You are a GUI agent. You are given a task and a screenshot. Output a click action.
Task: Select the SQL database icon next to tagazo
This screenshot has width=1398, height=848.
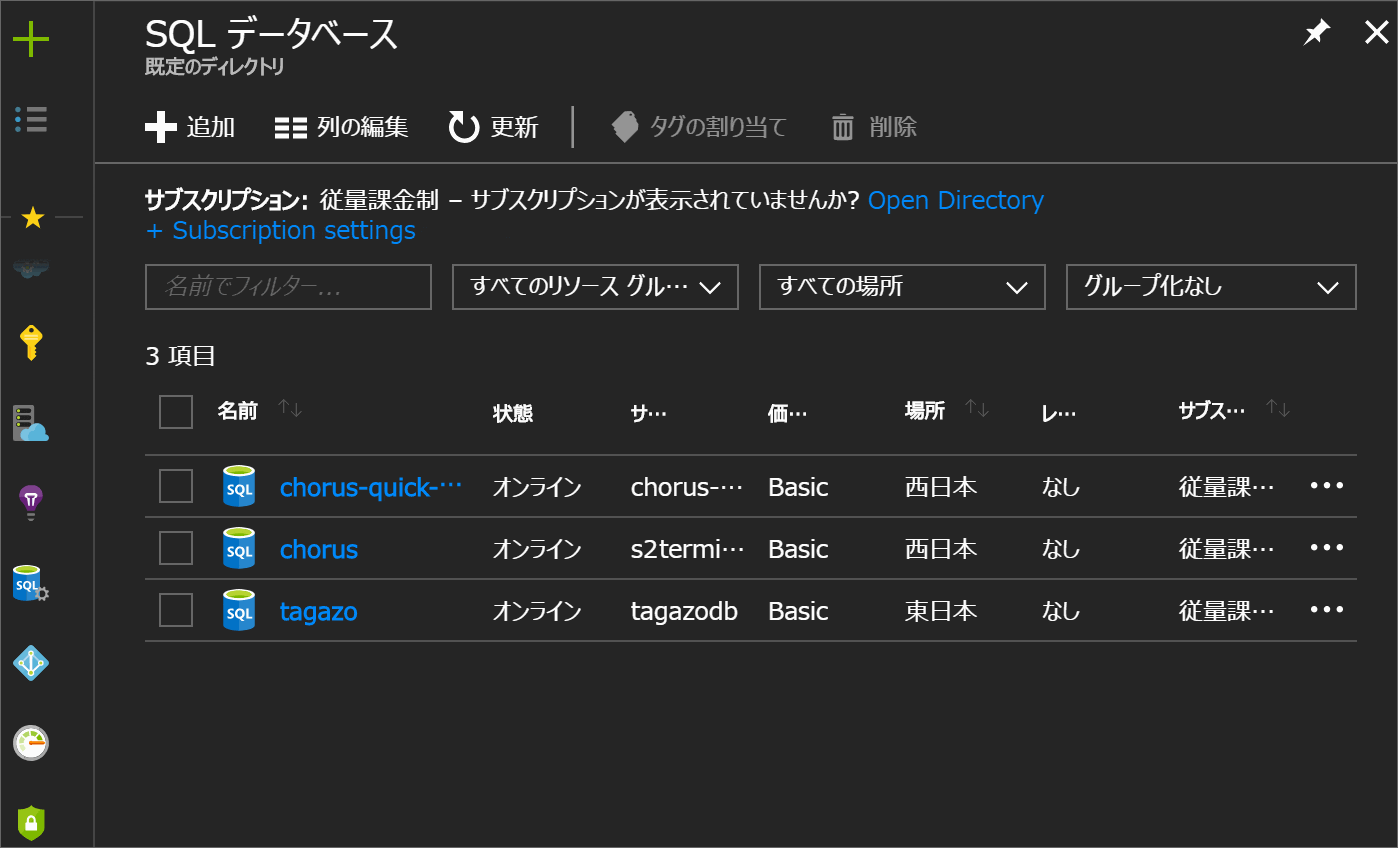coord(239,610)
